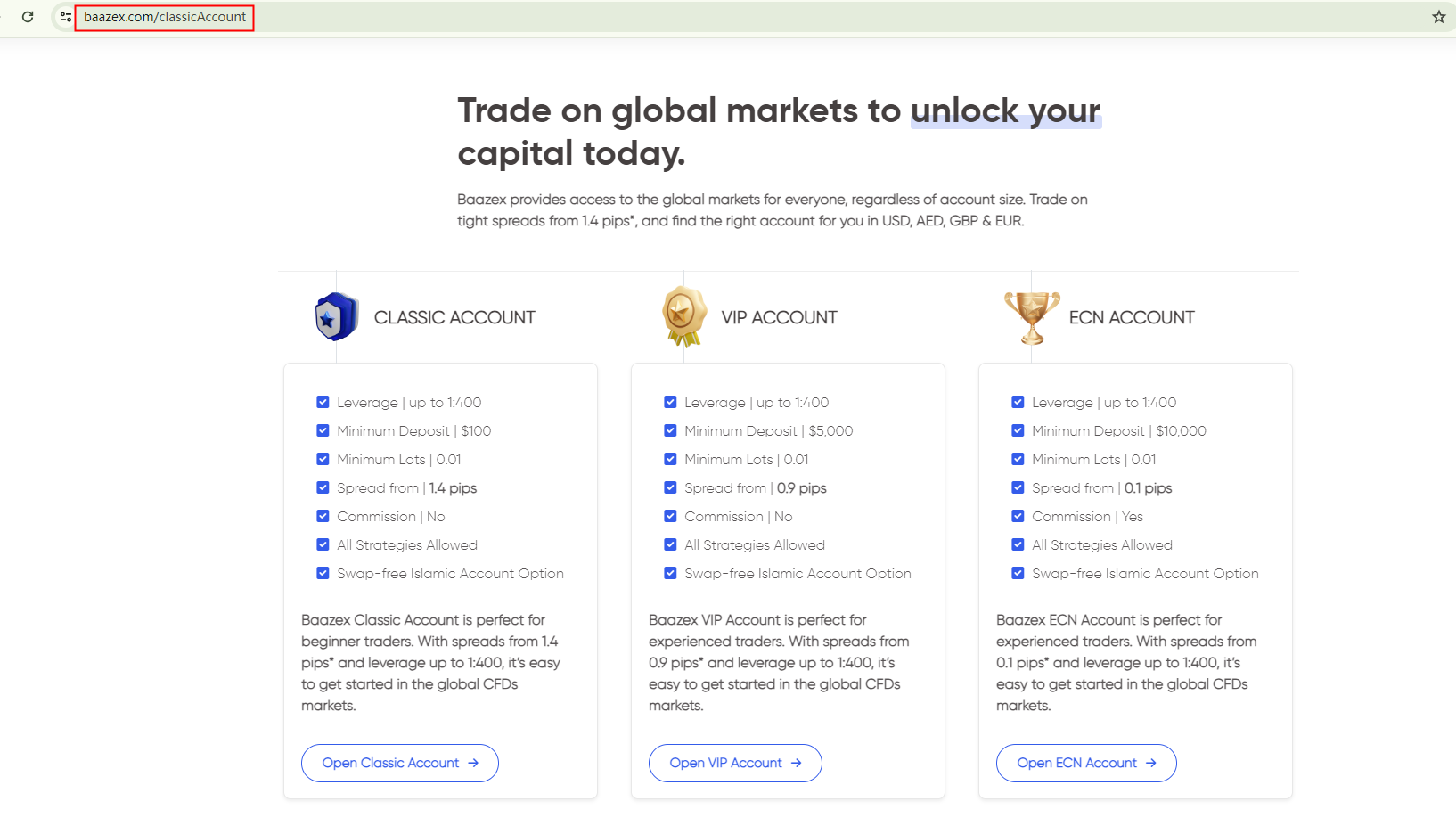The image size is (1456, 834).
Task: Select the CLASSIC ACCOUNT heading
Action: pos(454,318)
